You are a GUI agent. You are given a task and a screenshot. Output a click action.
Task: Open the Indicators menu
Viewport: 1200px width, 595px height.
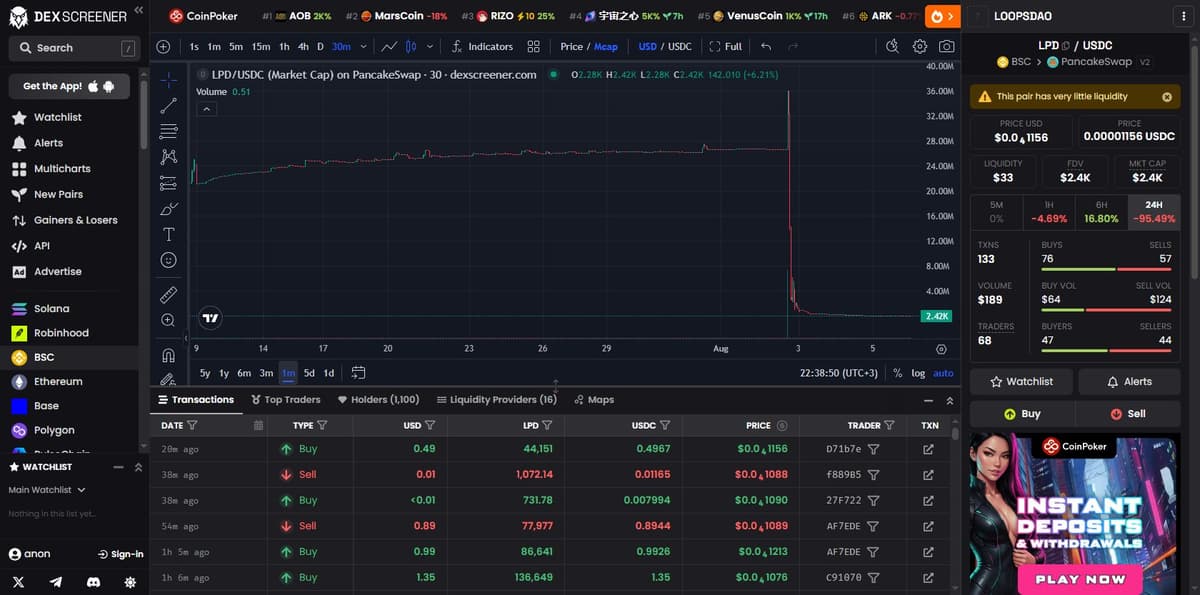482,47
